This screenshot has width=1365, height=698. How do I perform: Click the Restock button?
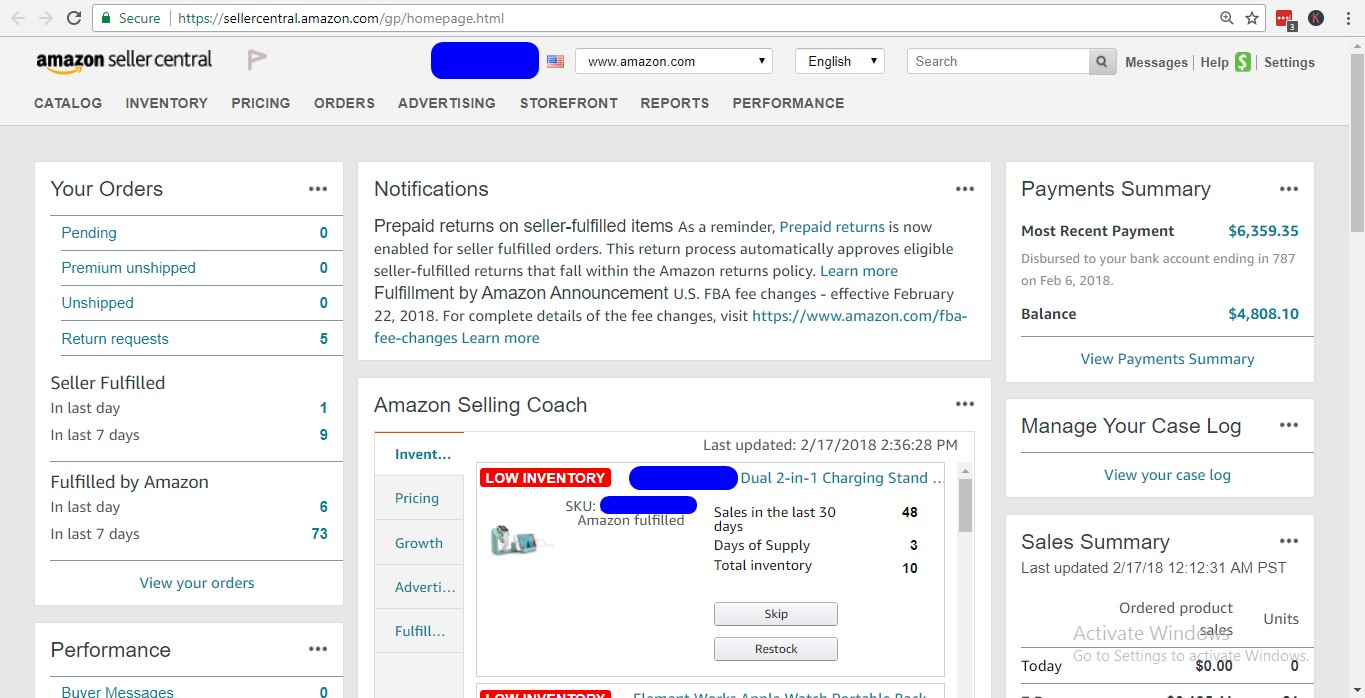point(776,649)
